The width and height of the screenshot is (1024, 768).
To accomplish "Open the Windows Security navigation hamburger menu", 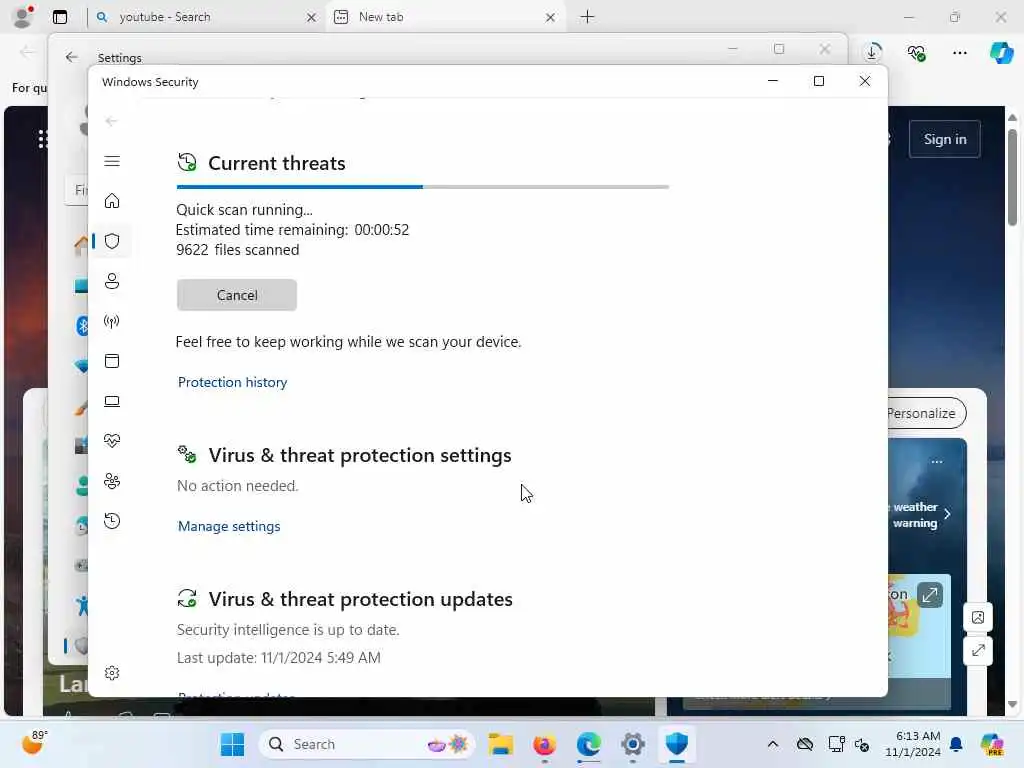I will click(x=112, y=161).
